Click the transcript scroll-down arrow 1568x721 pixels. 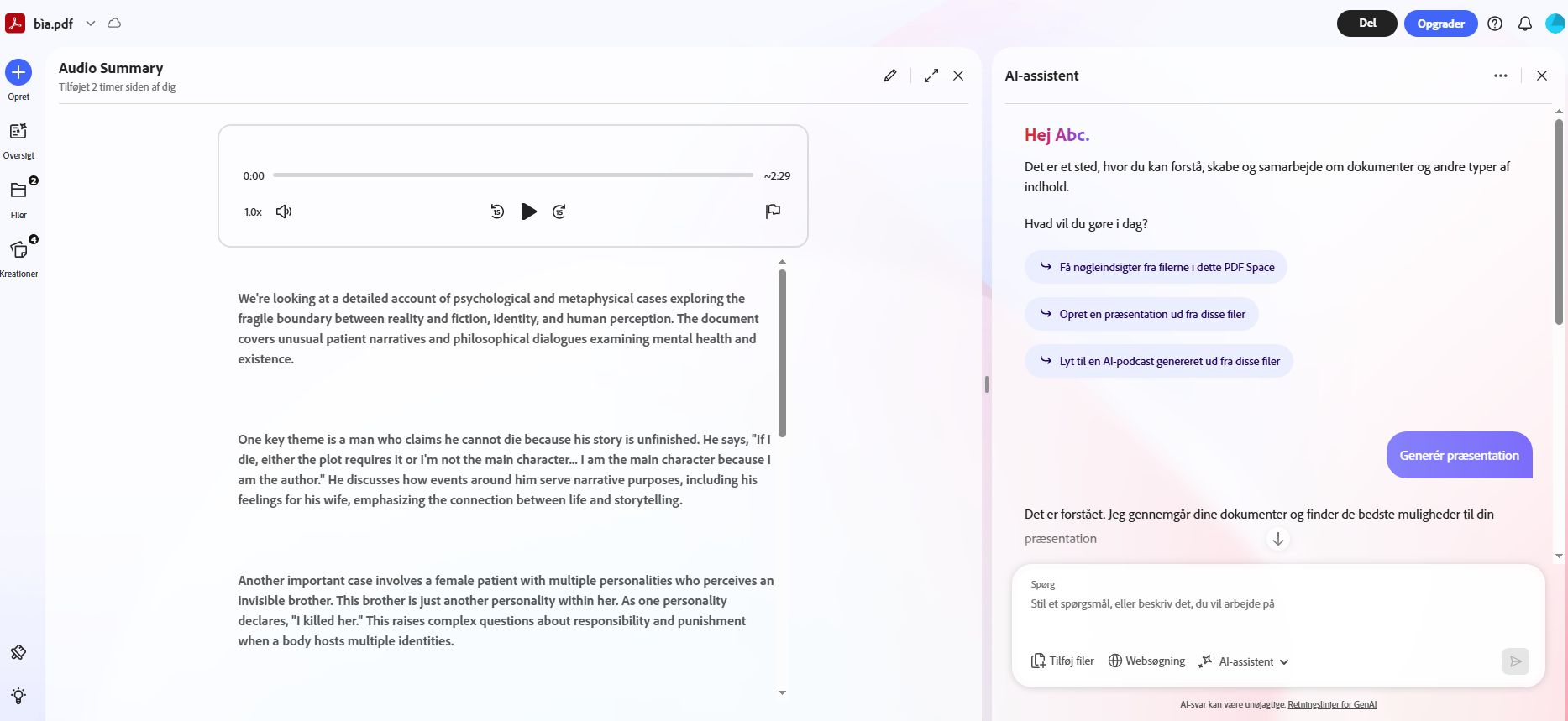click(x=782, y=693)
